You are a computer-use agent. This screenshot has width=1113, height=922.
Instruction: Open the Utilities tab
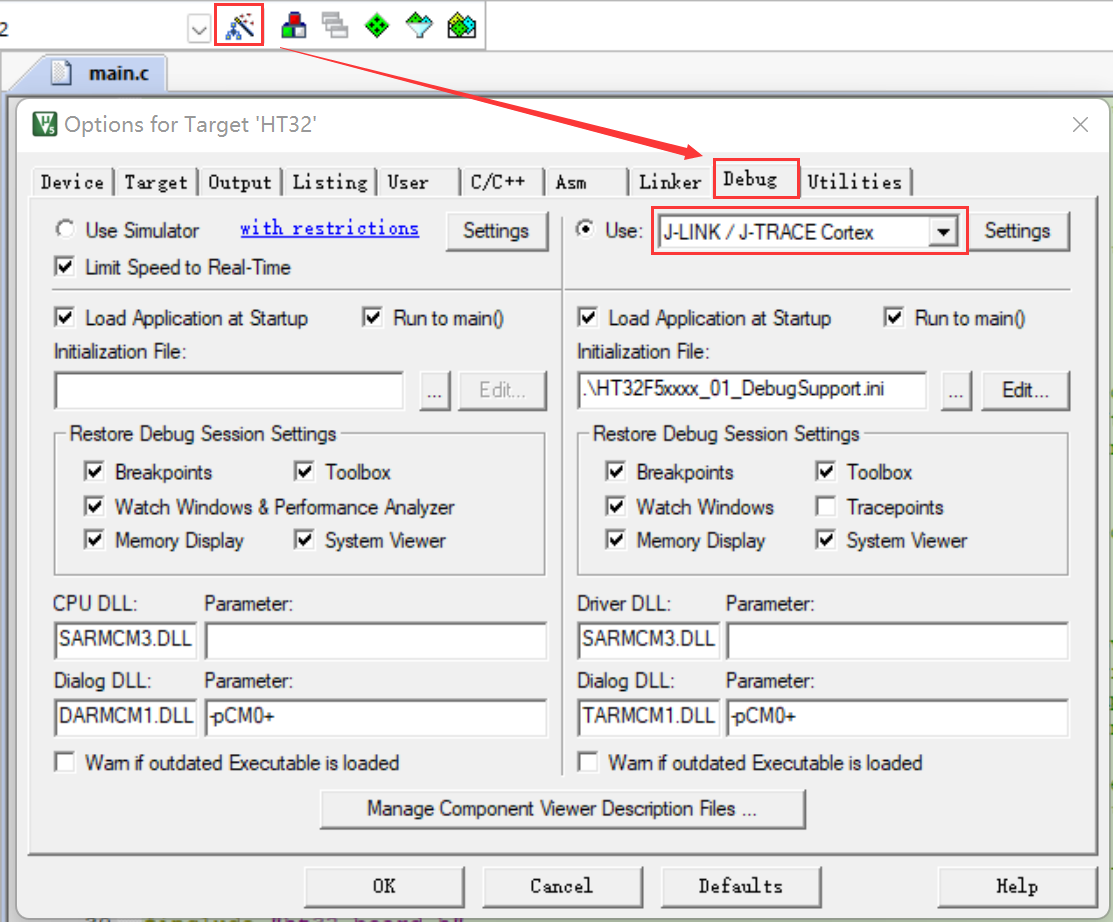[854, 182]
